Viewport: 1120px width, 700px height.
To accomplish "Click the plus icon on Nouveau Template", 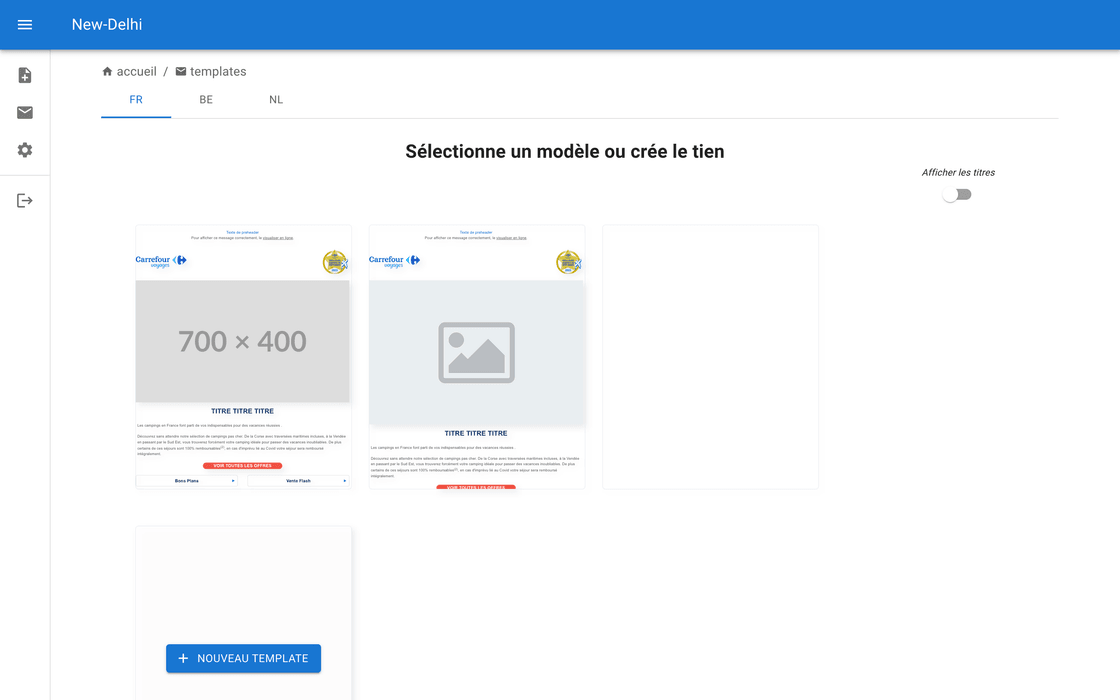I will point(183,659).
